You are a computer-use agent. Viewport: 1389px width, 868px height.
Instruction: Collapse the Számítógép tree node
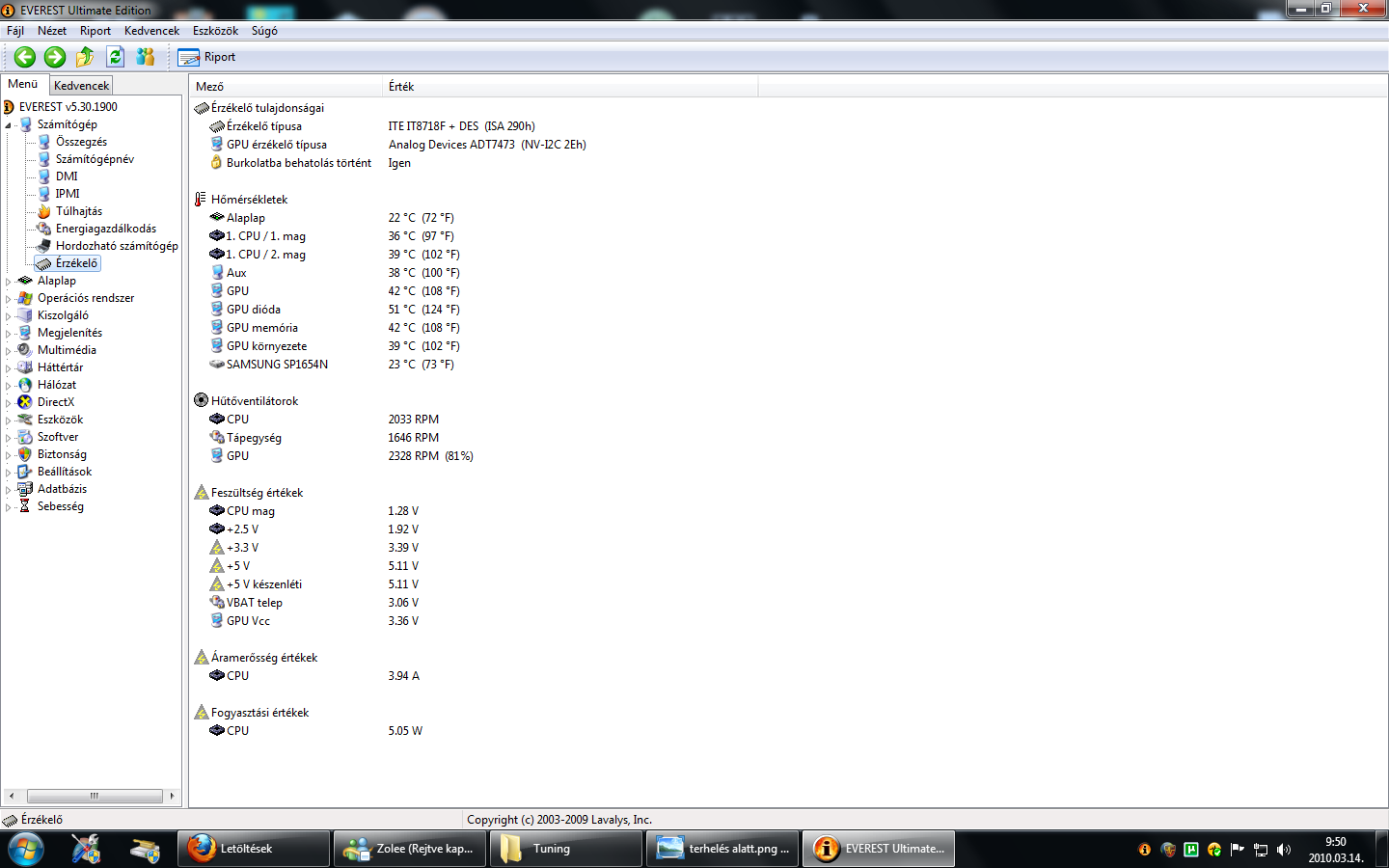click(x=9, y=125)
